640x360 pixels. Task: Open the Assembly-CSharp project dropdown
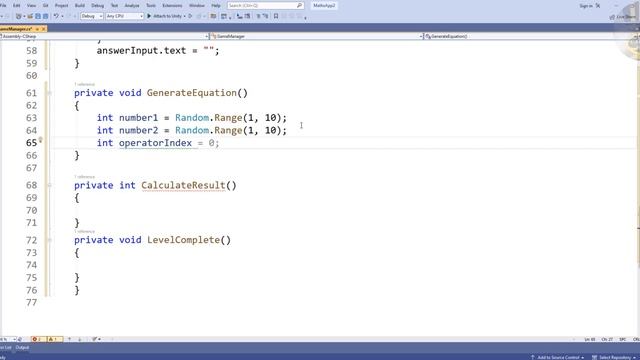coord(104,36)
